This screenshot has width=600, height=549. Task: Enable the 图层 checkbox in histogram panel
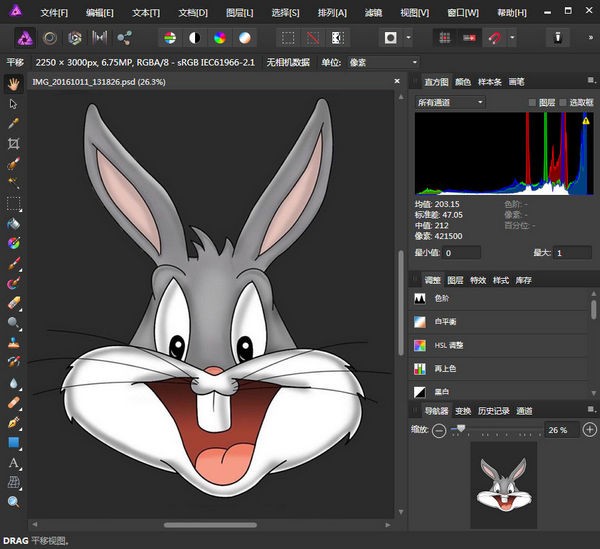pos(532,103)
